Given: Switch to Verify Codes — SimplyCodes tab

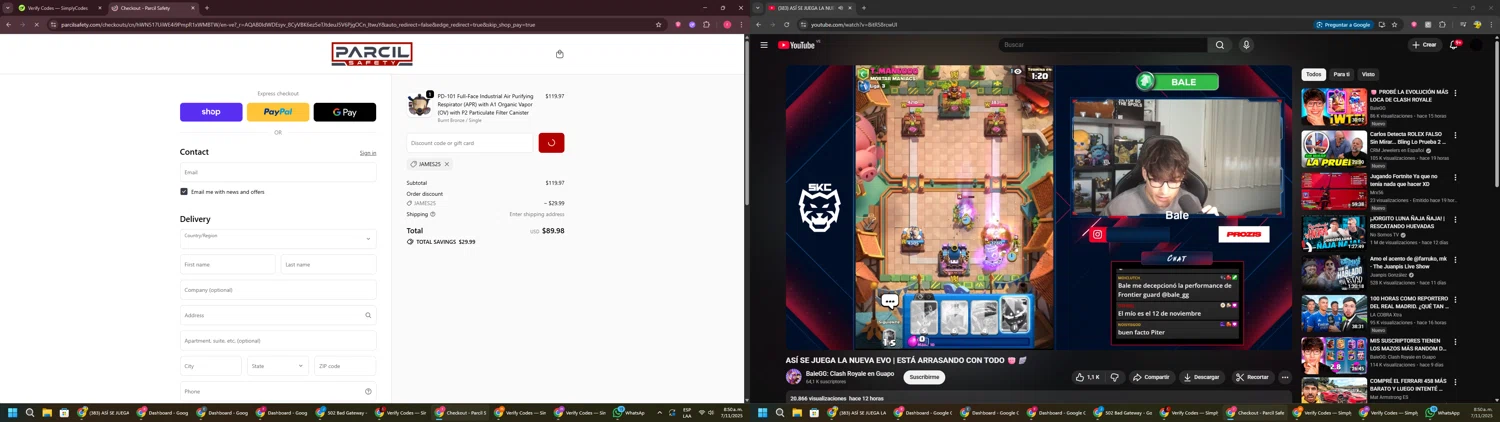Looking at the screenshot, I should 58,8.
